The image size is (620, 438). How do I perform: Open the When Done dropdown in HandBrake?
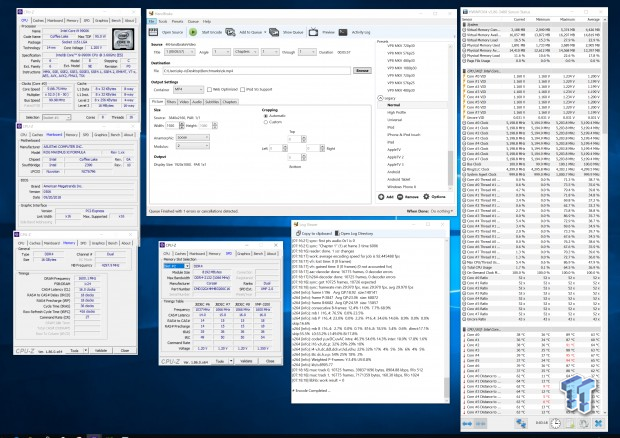[441, 211]
